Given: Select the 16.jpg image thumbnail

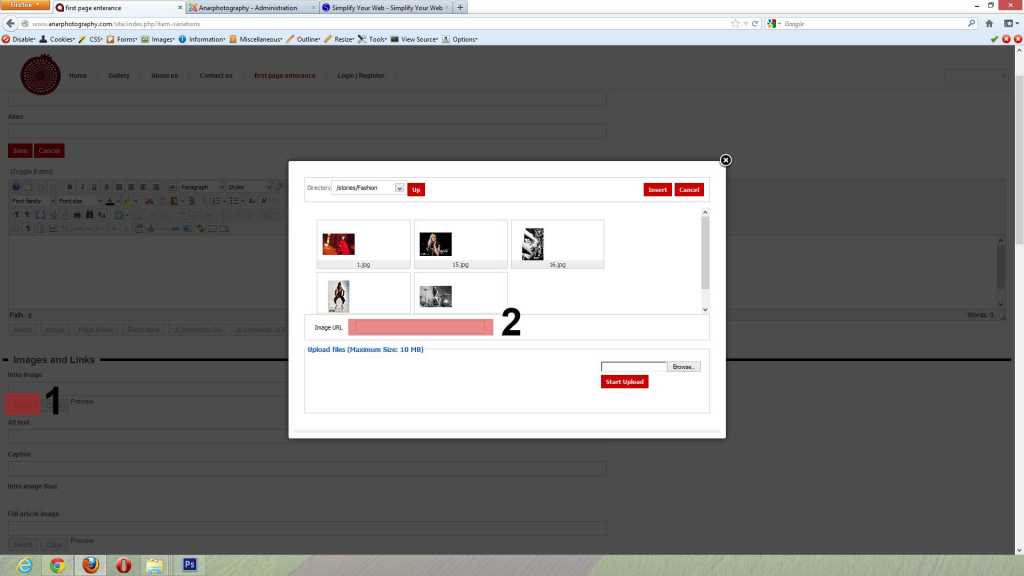Looking at the screenshot, I should pyautogui.click(x=533, y=244).
